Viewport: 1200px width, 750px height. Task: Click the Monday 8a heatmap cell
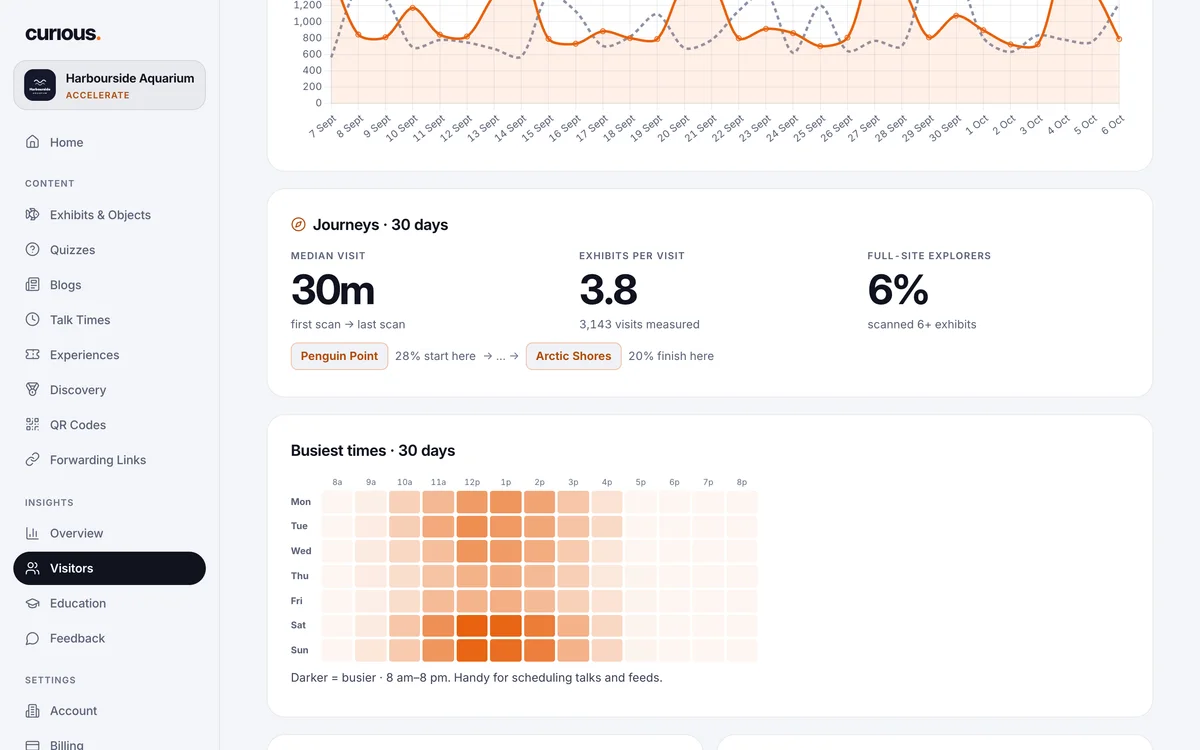[337, 502]
